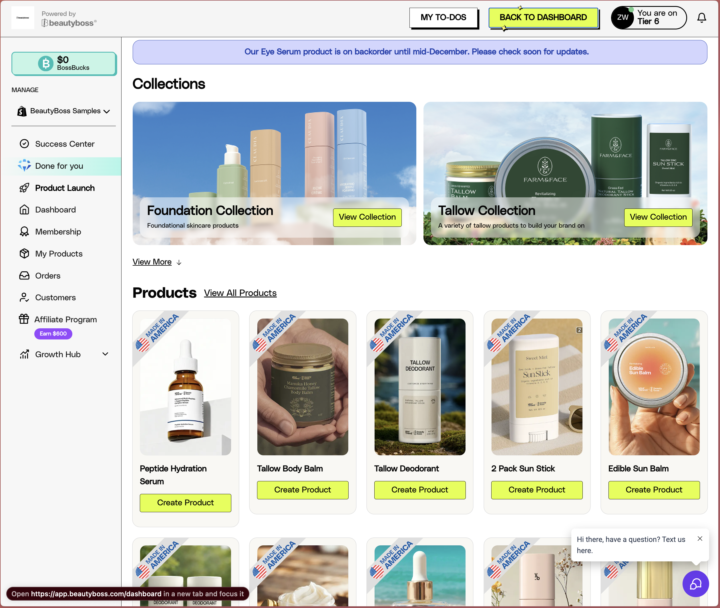This screenshot has width=720, height=608.
Task: Open the 2 Pack Sun Stick image
Action: [x=537, y=387]
